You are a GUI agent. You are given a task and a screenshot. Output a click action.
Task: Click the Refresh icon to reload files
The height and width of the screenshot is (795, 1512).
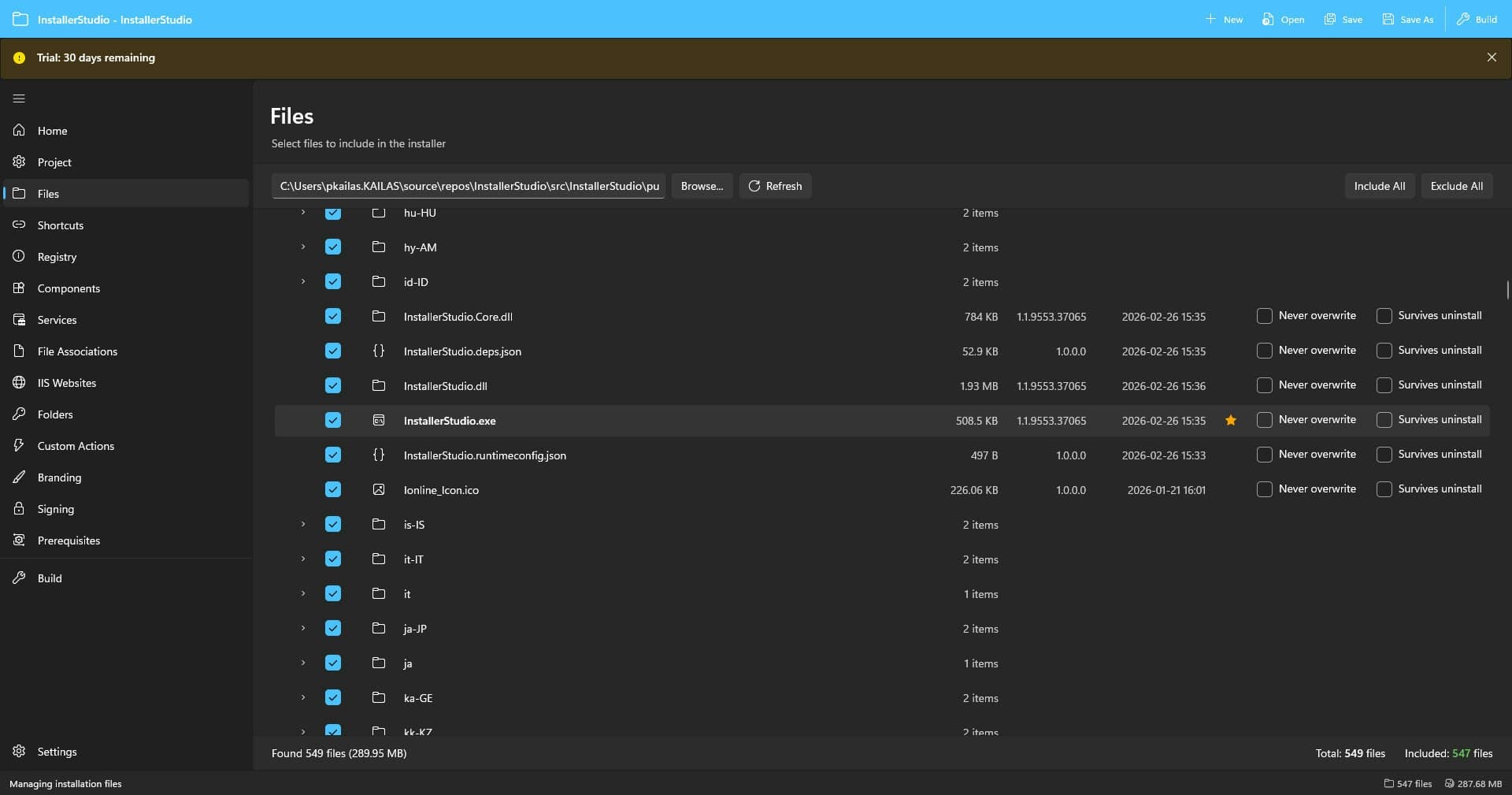point(755,186)
